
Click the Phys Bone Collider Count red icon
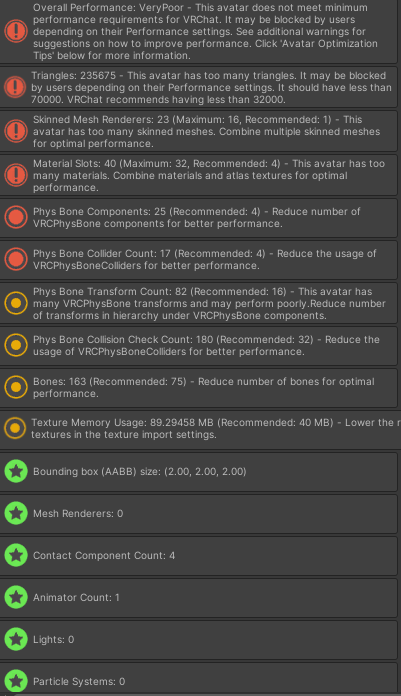point(16,260)
